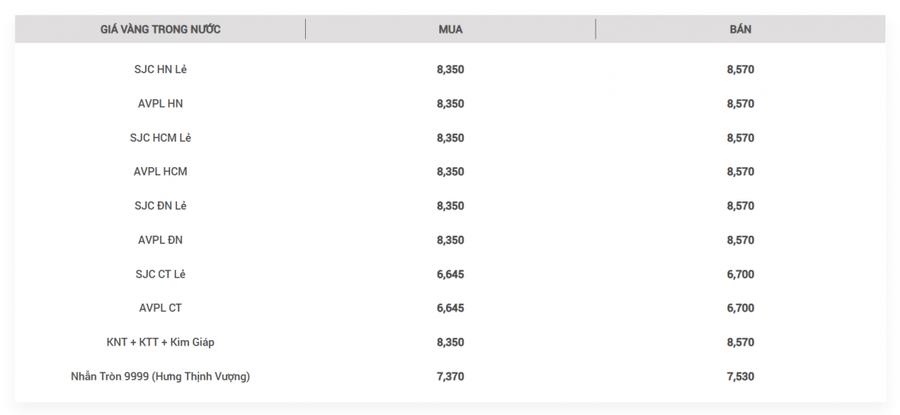
Task: Select the SJC HCM Lẻ row label
Action: point(160,138)
